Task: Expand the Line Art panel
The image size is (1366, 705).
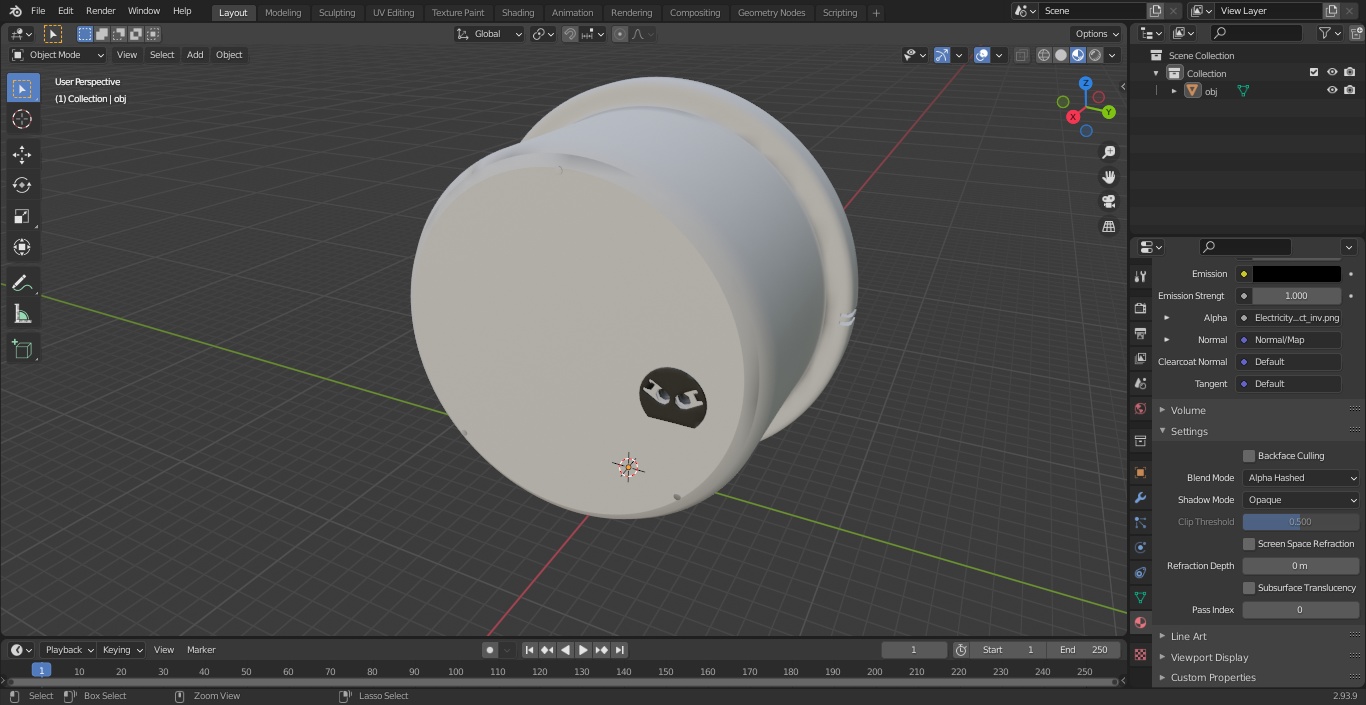Action: 1189,636
